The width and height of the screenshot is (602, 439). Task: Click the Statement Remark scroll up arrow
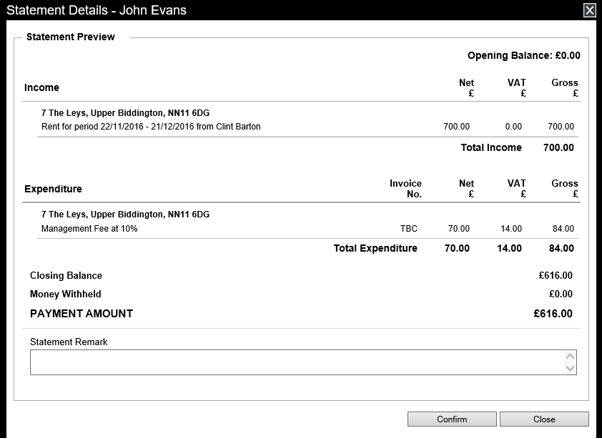coord(570,356)
